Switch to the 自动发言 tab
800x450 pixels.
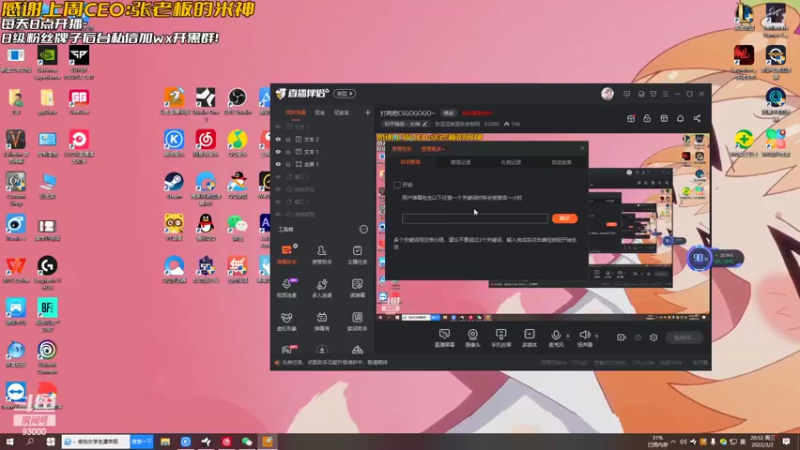pos(561,162)
